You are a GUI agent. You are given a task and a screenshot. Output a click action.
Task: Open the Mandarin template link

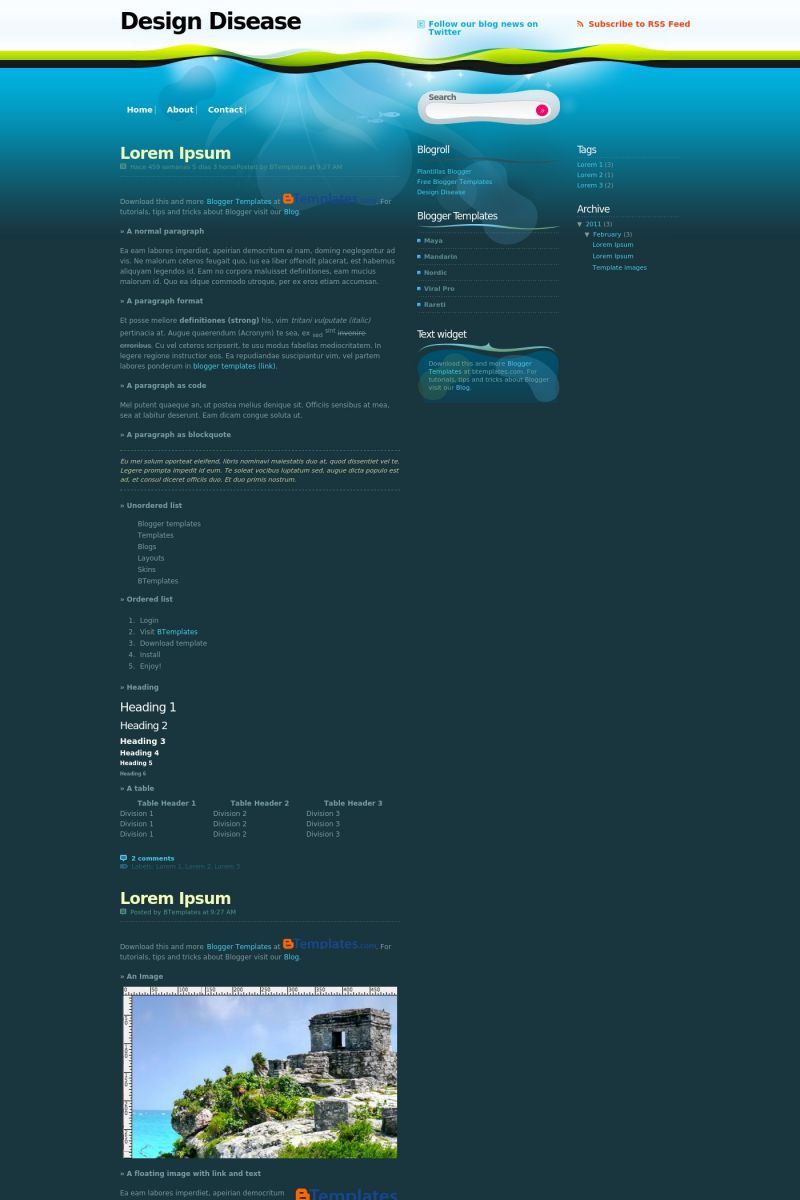(440, 256)
